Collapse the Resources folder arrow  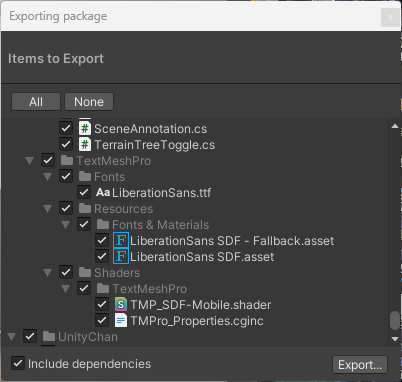coord(48,209)
